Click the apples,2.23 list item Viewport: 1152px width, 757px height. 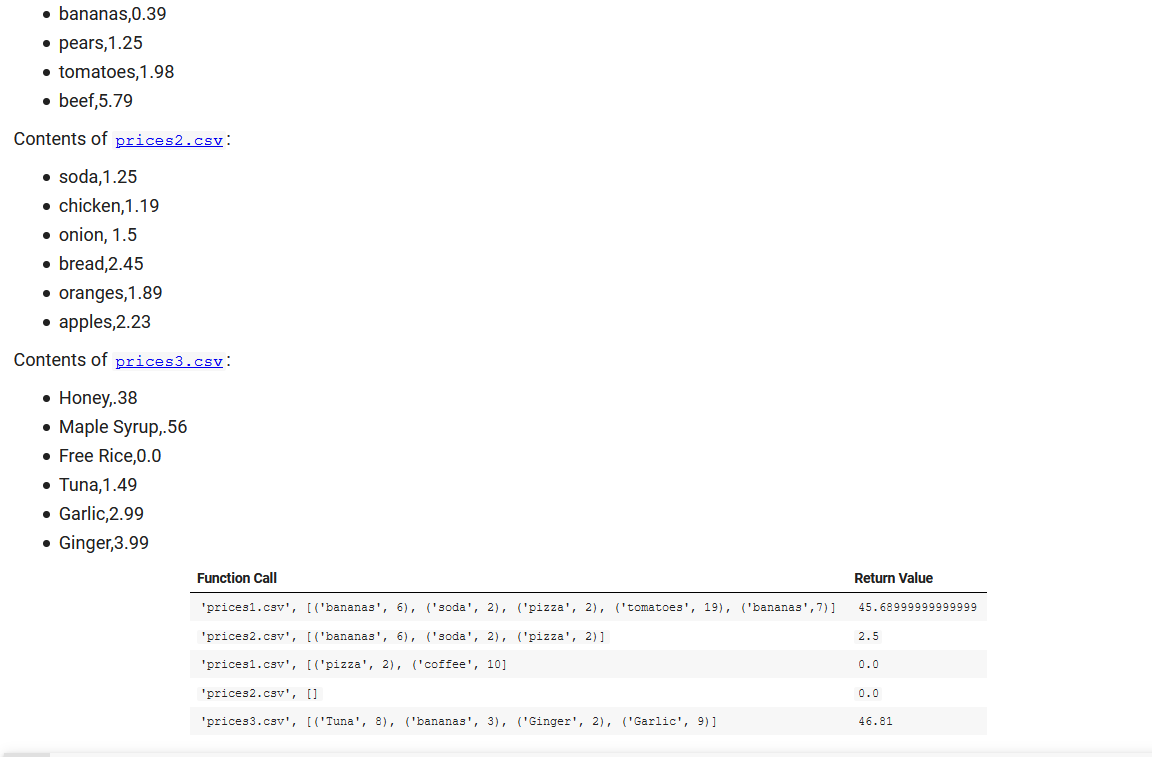(x=104, y=322)
